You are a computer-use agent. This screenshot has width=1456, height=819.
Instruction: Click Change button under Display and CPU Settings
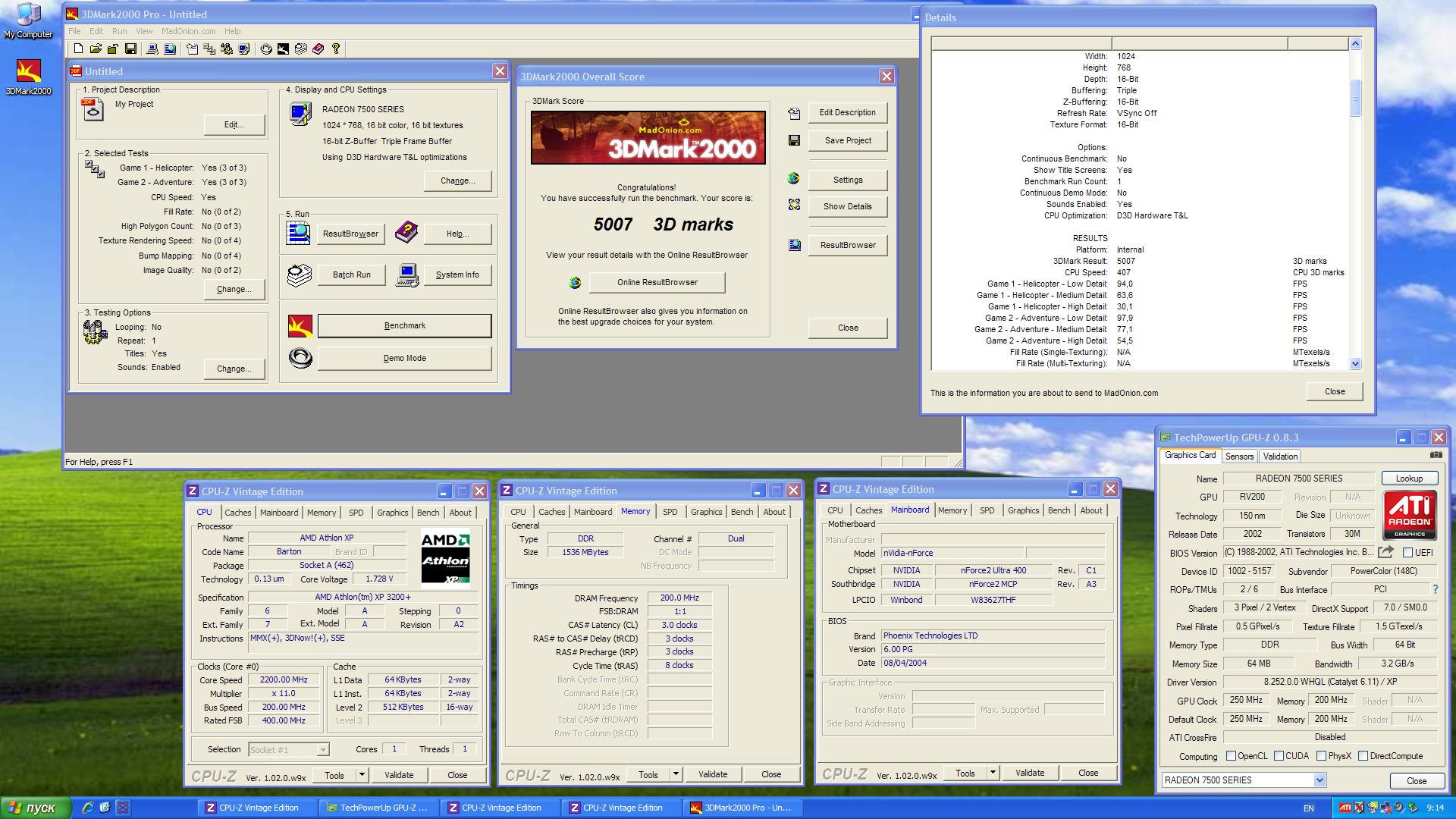coord(457,180)
